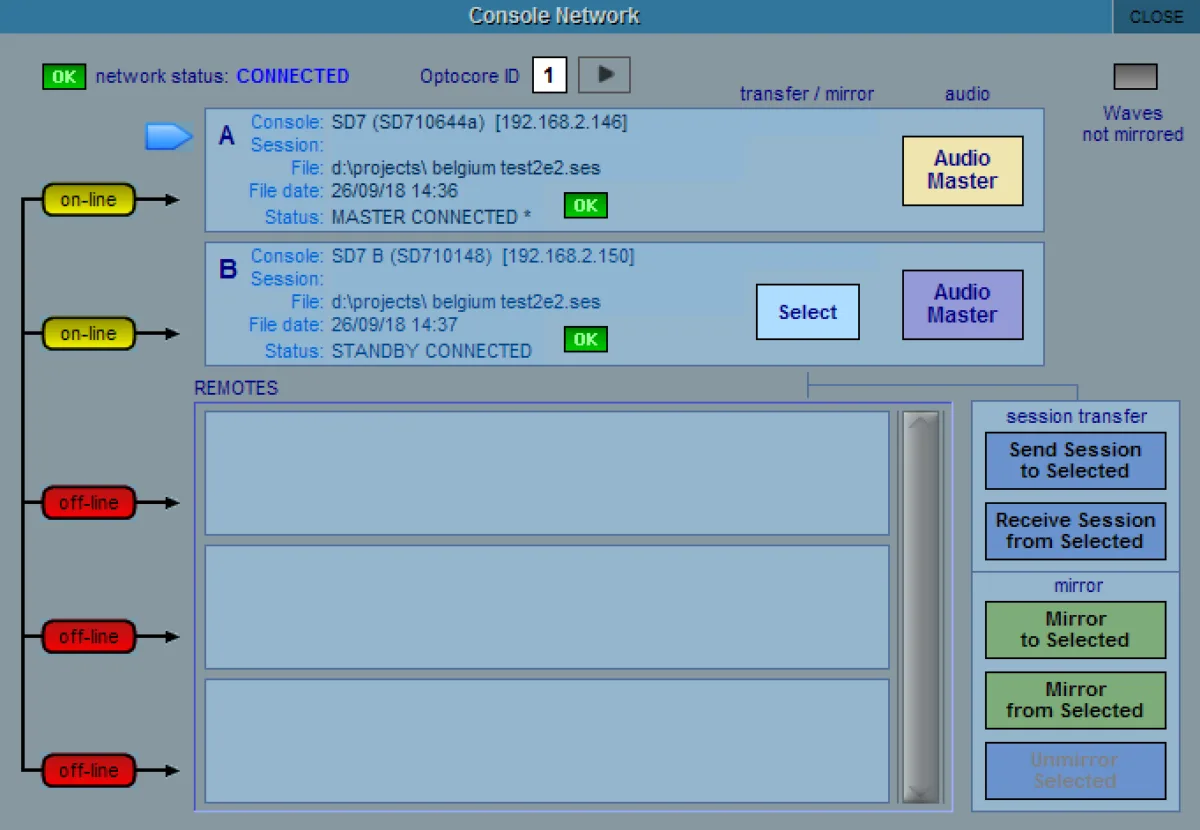Screen dimensions: 1200x830
Task: Click Receive Session from Selected
Action: click(1075, 531)
